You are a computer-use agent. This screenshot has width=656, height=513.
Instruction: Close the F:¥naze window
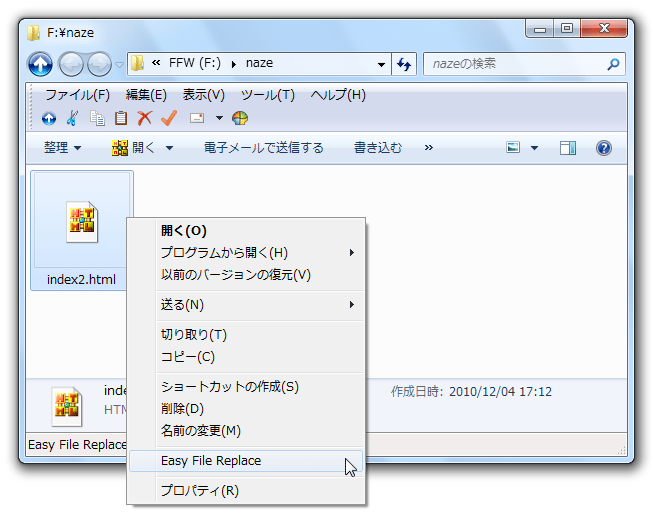point(604,29)
